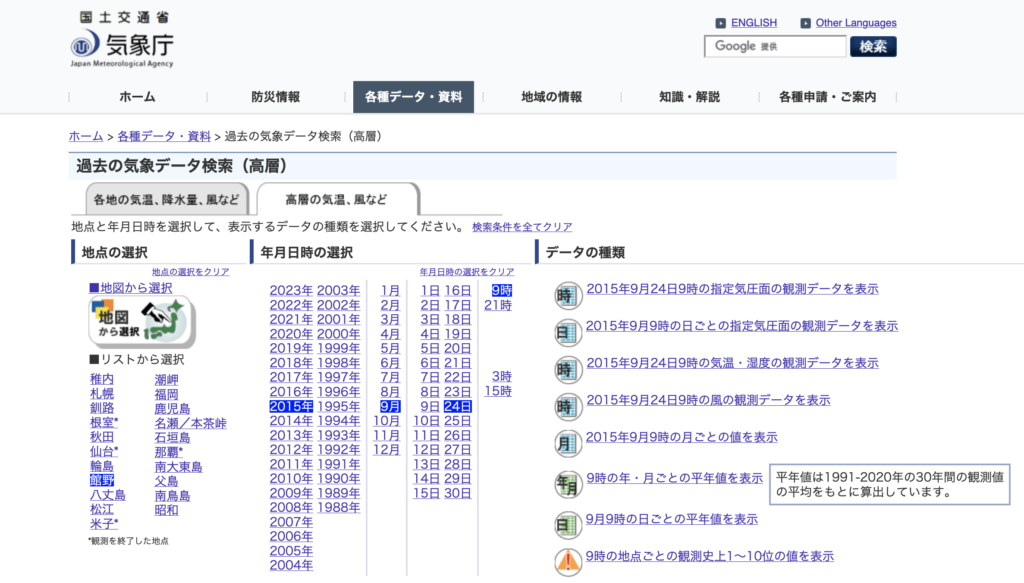Image resolution: width=1024 pixels, height=583 pixels.
Task: Click the Google search input field
Action: (775, 46)
